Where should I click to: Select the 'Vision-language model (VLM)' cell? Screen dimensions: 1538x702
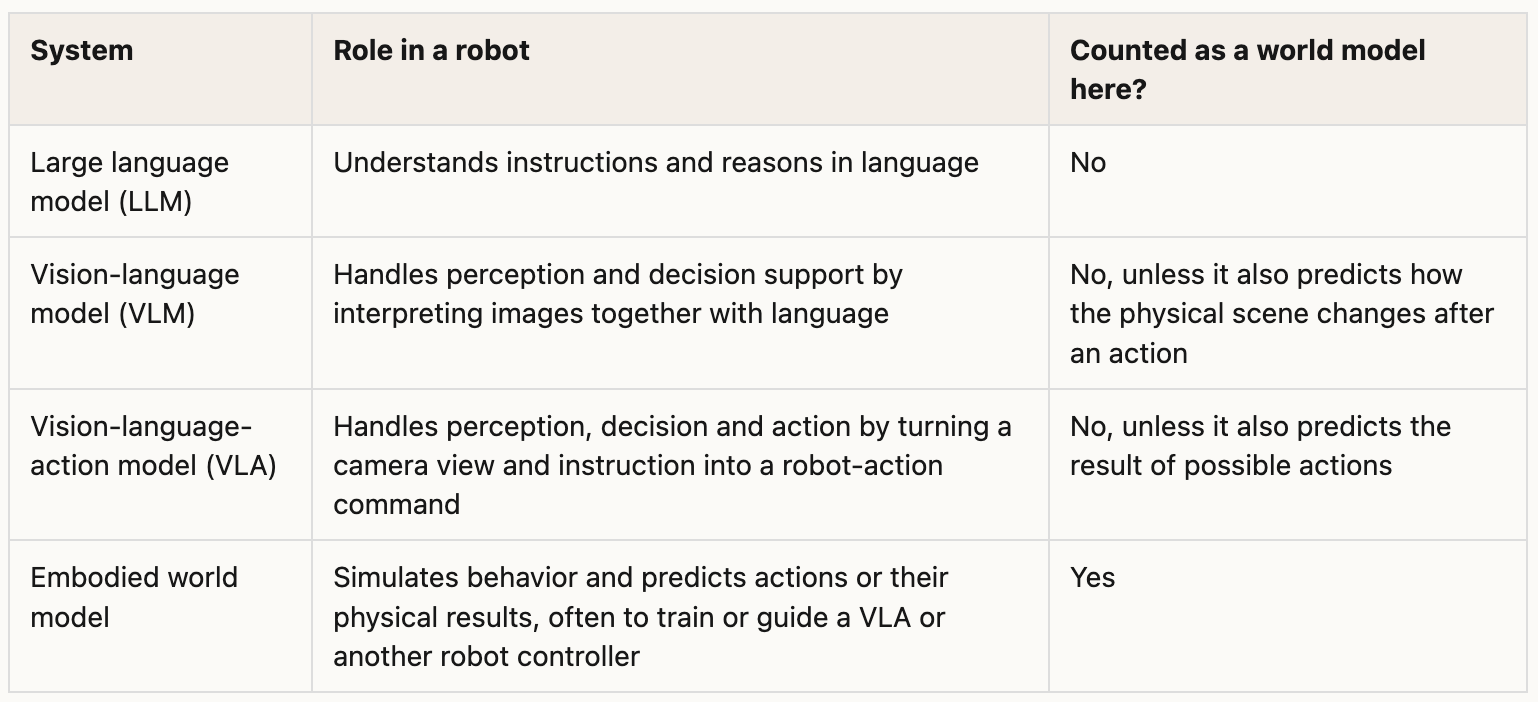point(135,294)
